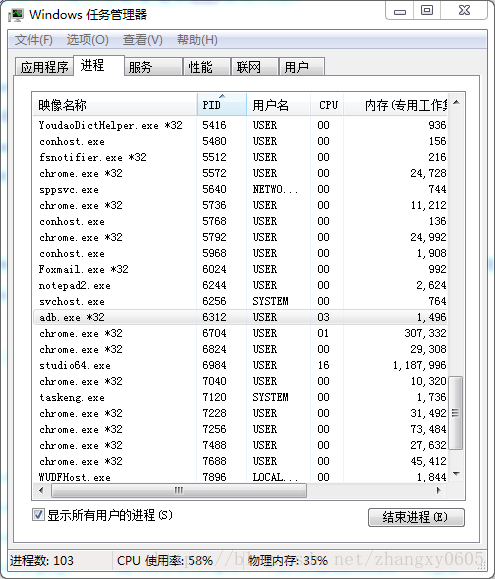The width and height of the screenshot is (495, 579).
Task: Click the vertical scrollbar down arrow
Action: pos(456,474)
